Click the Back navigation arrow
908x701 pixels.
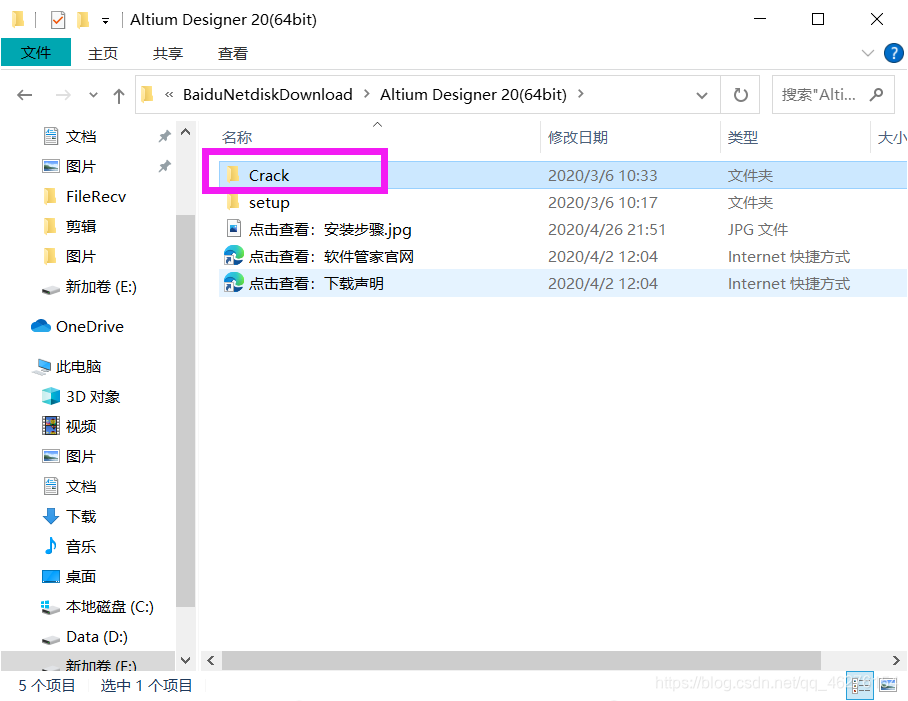tap(24, 94)
